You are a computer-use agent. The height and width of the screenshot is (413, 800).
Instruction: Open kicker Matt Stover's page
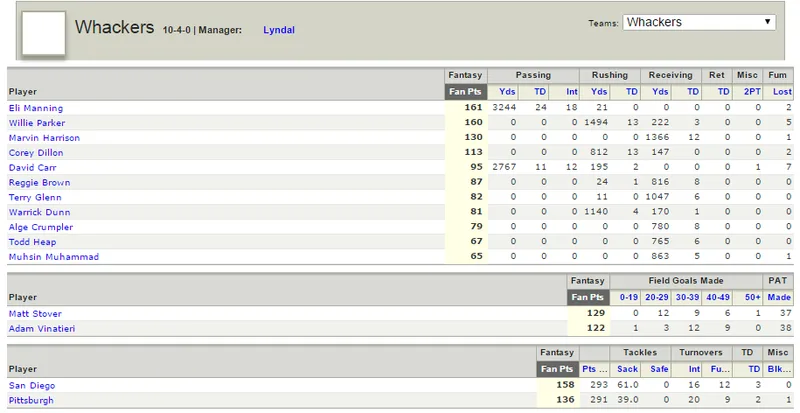[x=35, y=313]
